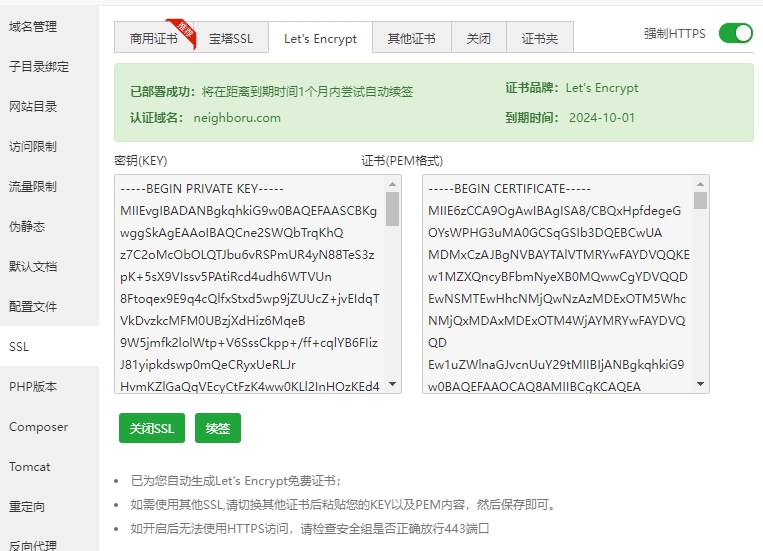Screen dimensions: 763x551
Task: Click inside the 证书(PEM格式) text area
Action: (558, 284)
